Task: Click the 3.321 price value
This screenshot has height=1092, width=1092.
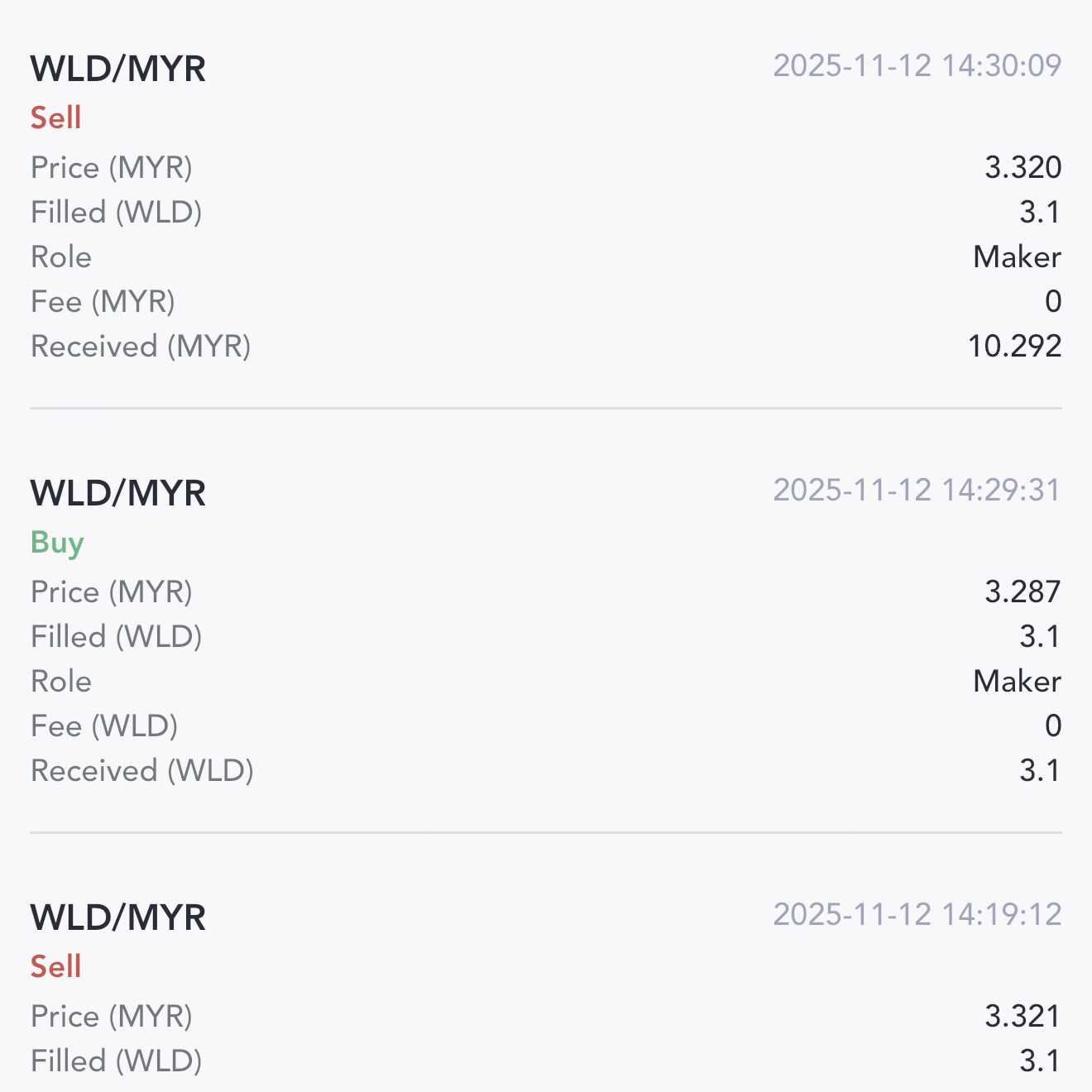Action: coord(1023,1016)
